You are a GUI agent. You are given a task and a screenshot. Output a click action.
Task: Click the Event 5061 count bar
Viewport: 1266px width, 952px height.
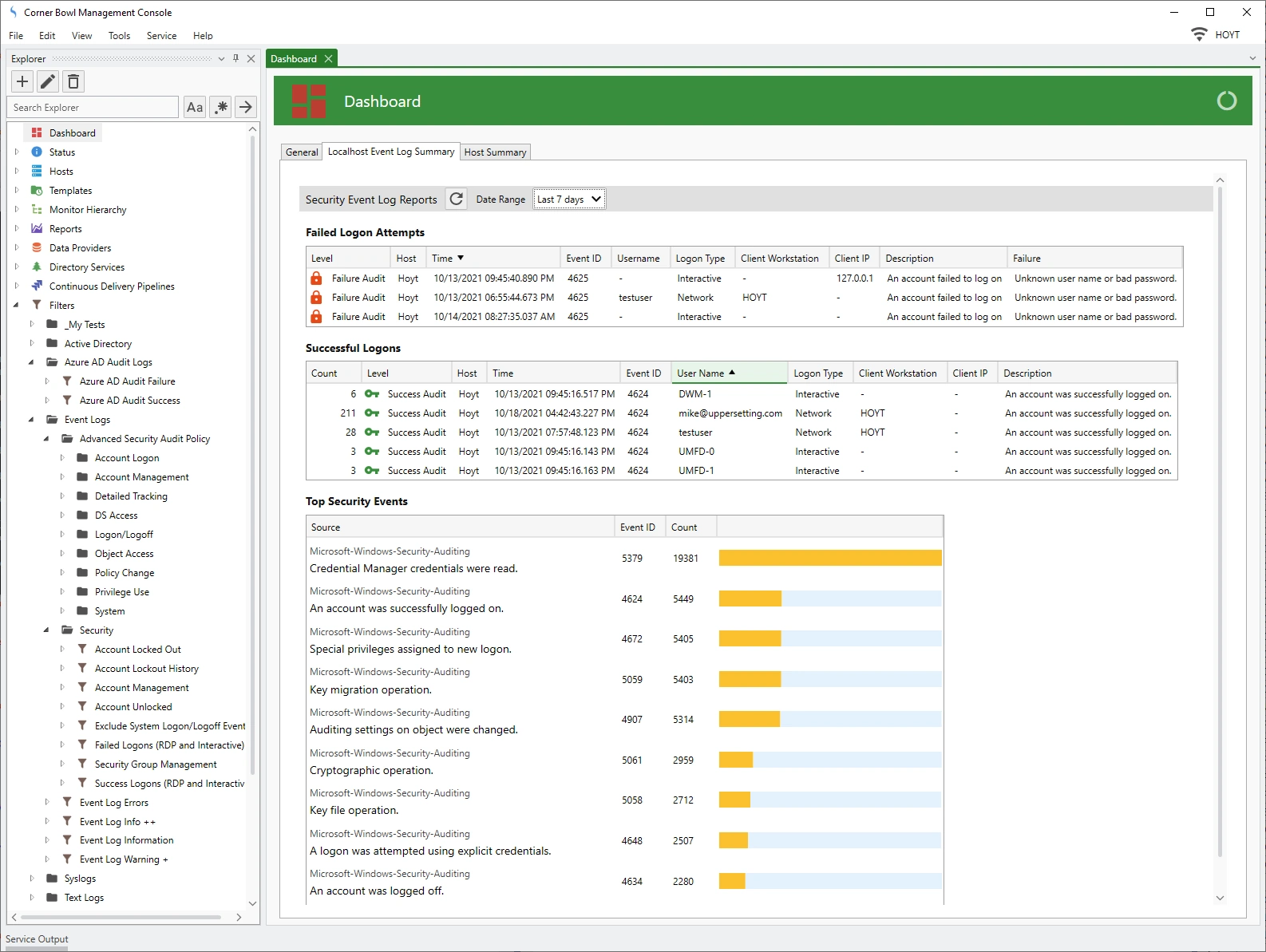(736, 760)
